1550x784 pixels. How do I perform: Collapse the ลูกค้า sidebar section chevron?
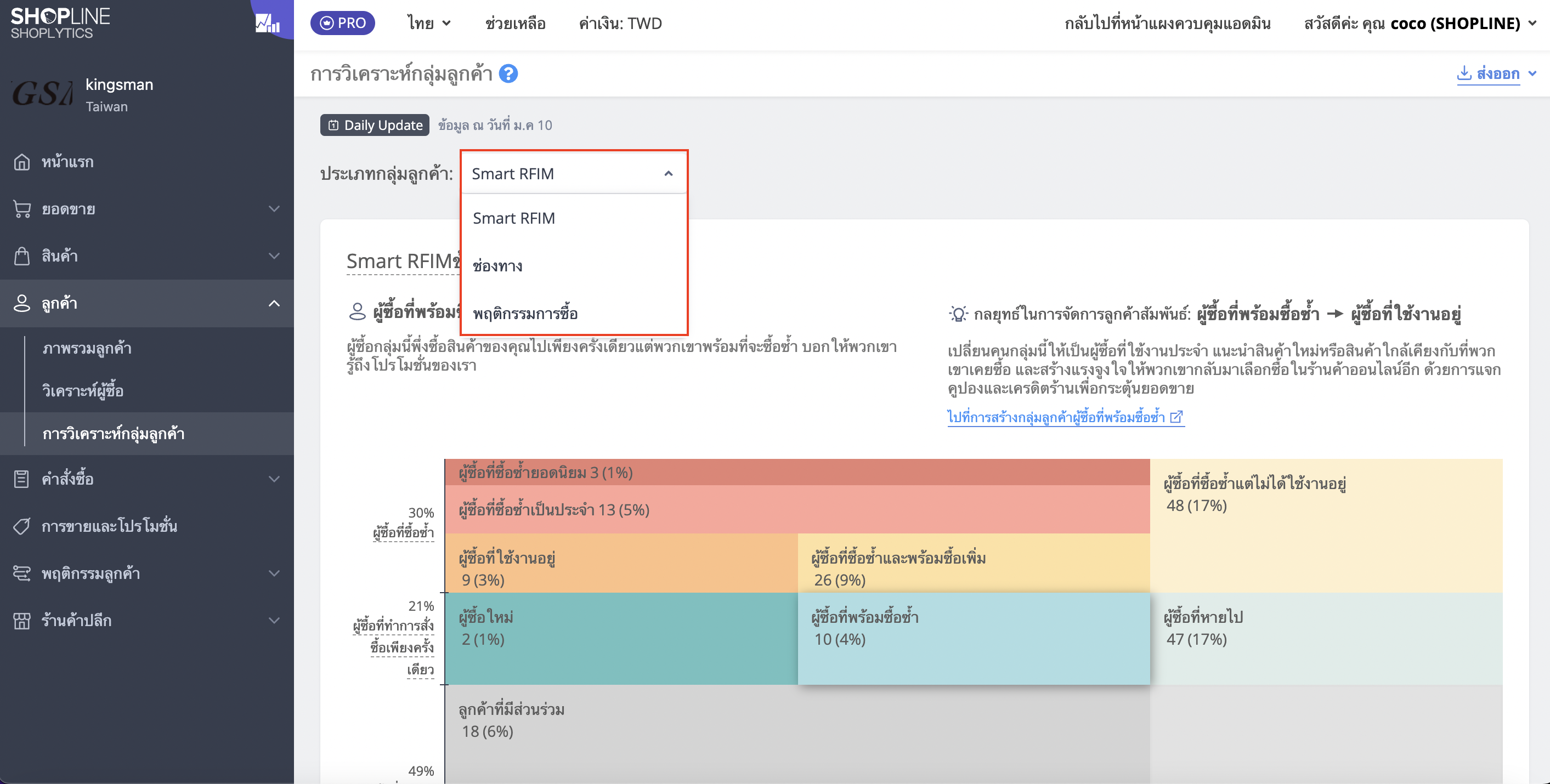(274, 303)
